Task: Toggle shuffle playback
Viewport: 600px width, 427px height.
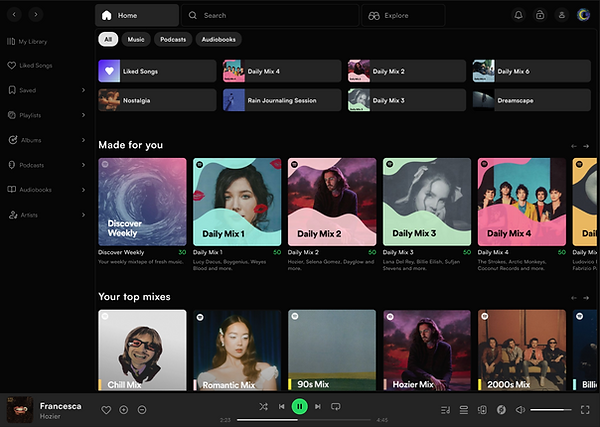Action: (263, 406)
